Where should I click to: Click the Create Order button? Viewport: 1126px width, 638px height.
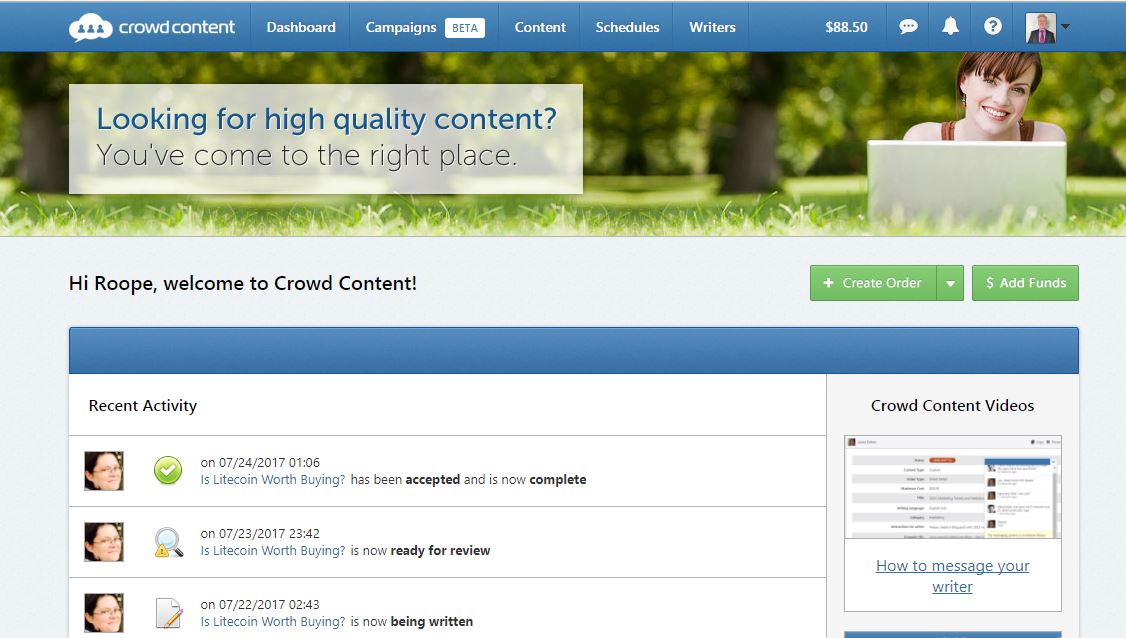point(873,283)
